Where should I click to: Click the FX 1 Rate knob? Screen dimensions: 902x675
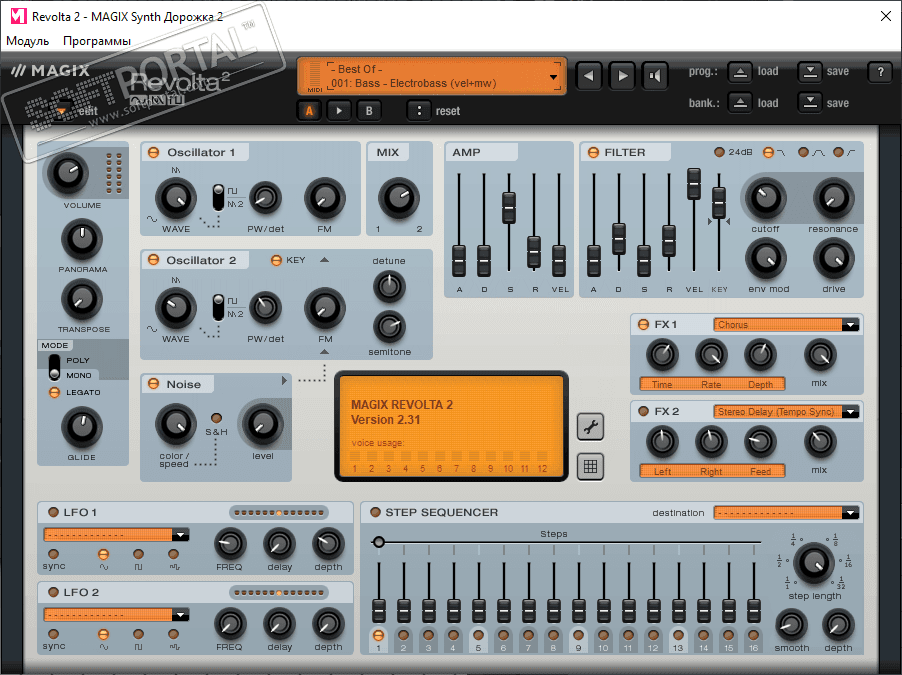tap(711, 354)
